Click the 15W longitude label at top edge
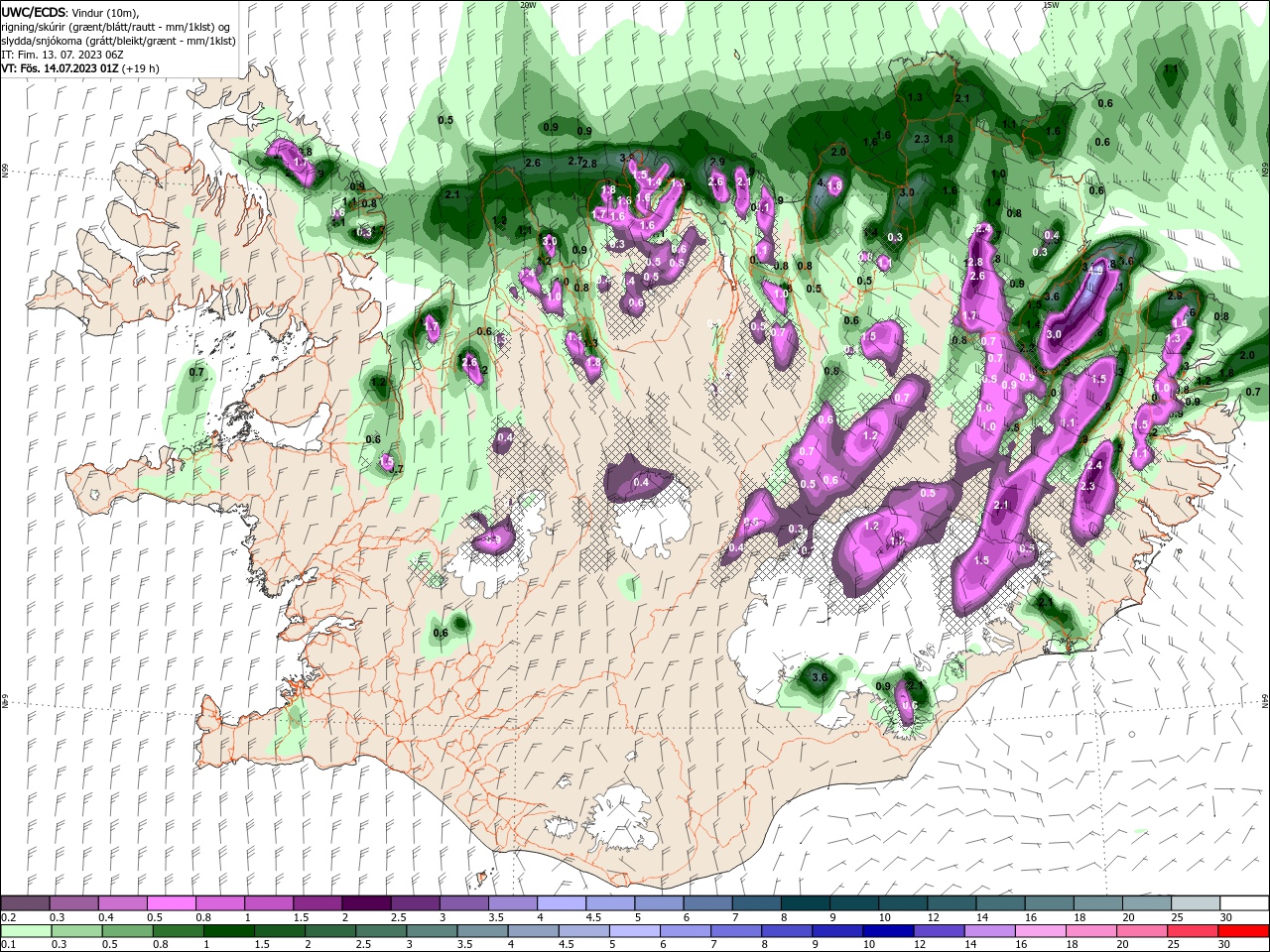The image size is (1270, 952). (1052, 5)
